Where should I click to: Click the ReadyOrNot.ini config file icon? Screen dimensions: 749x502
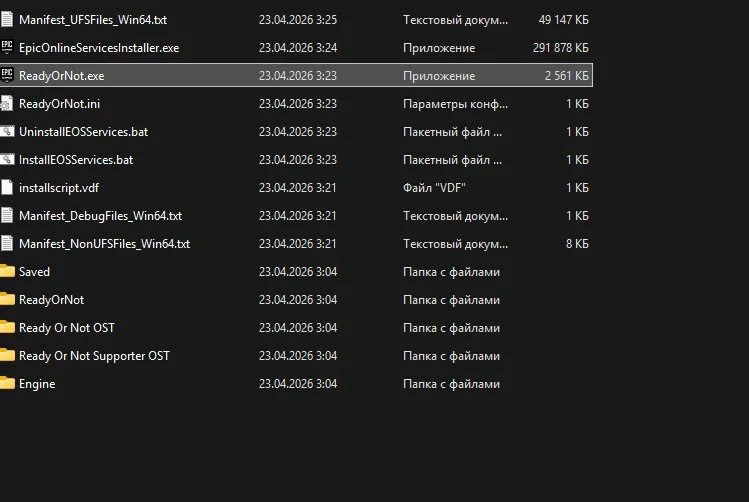pos(7,104)
